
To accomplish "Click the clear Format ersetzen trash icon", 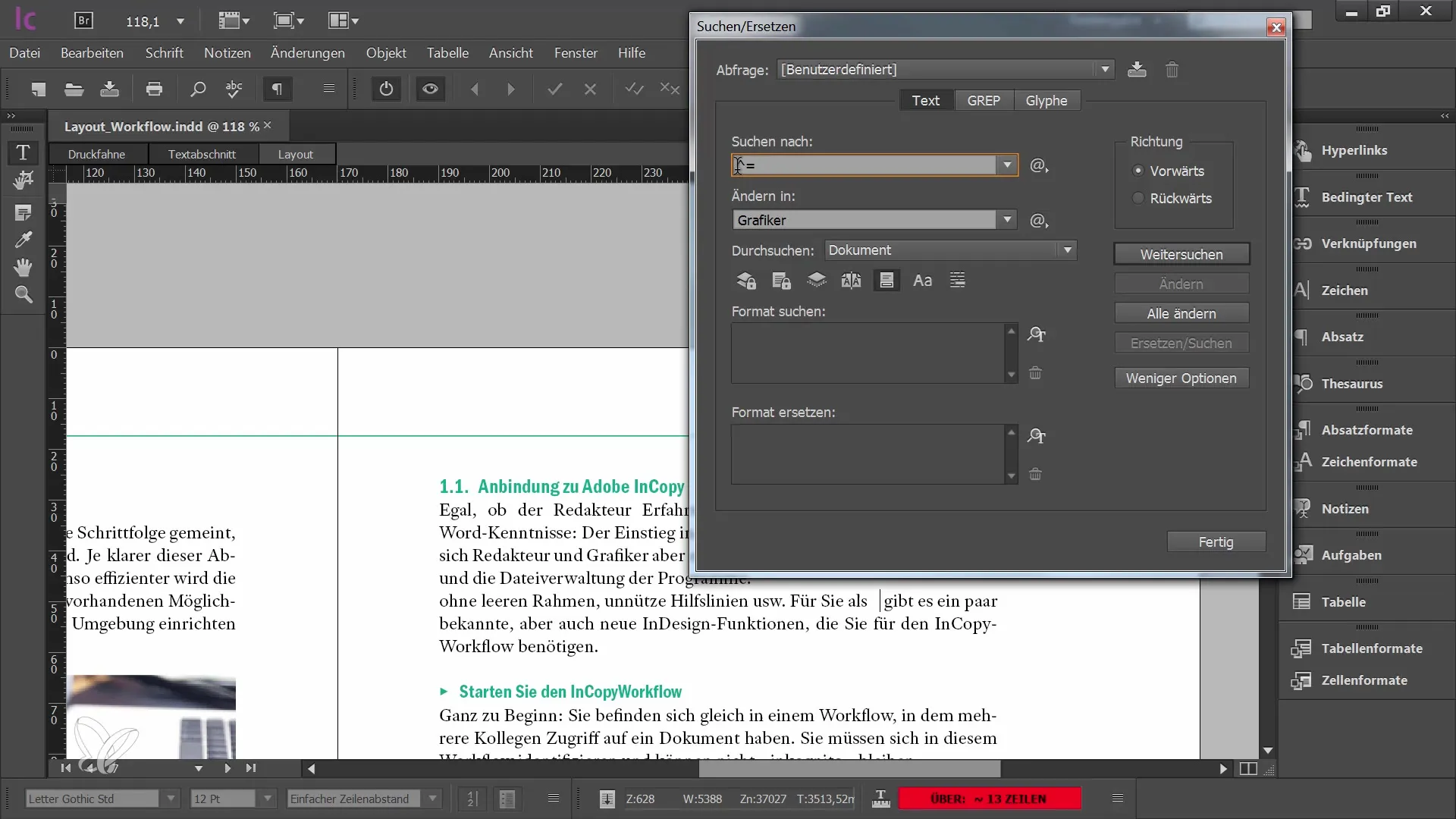I will 1035,473.
